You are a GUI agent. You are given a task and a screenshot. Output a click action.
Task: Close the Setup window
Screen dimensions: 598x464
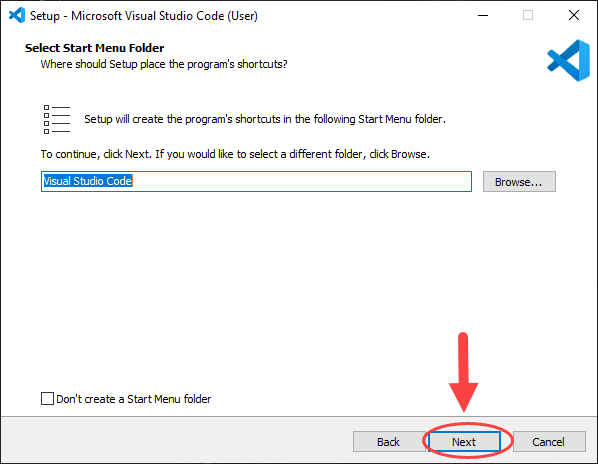pos(574,16)
